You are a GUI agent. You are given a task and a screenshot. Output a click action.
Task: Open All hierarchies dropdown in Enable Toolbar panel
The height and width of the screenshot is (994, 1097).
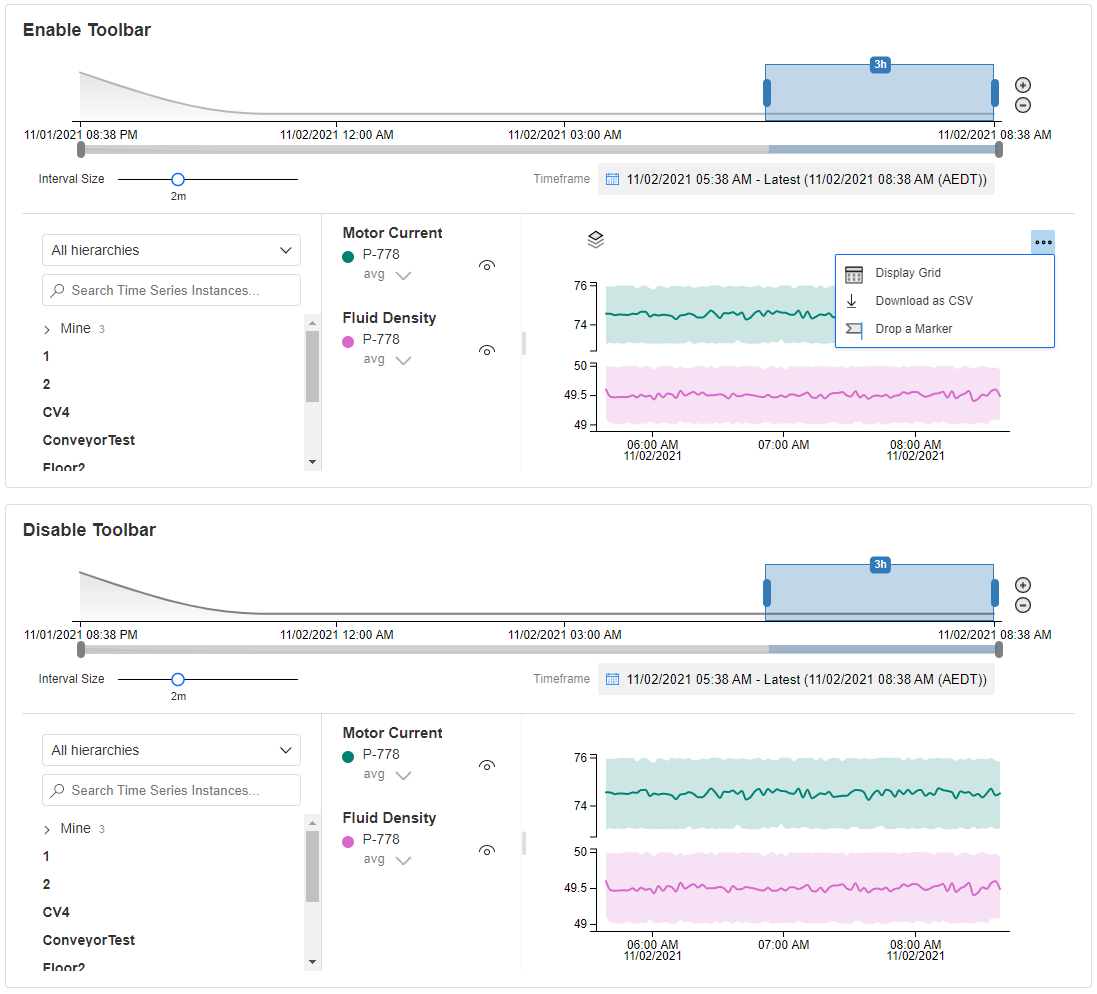click(171, 250)
